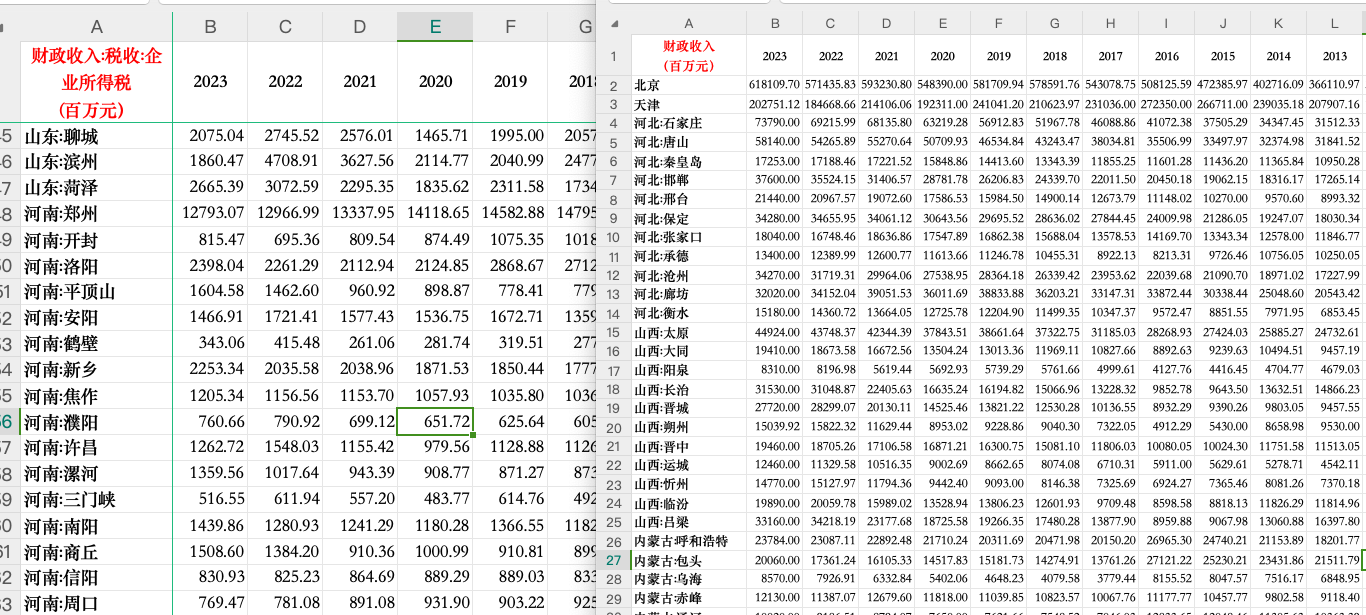Select column G header in the fiscal revenue sheet
This screenshot has width=1366, height=615.
pos(1054,23)
